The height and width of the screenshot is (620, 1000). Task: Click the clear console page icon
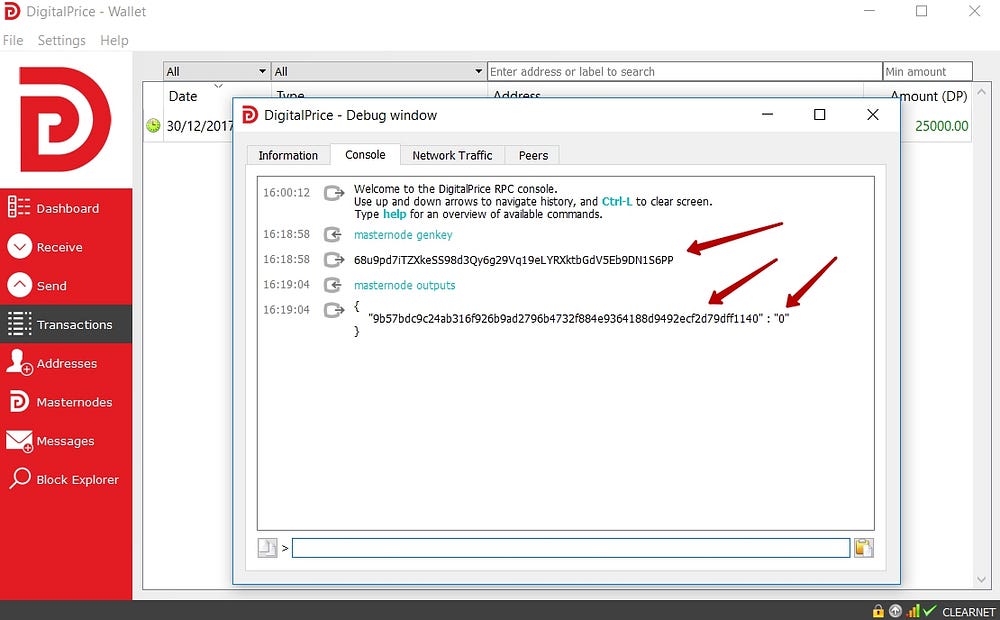click(x=267, y=547)
